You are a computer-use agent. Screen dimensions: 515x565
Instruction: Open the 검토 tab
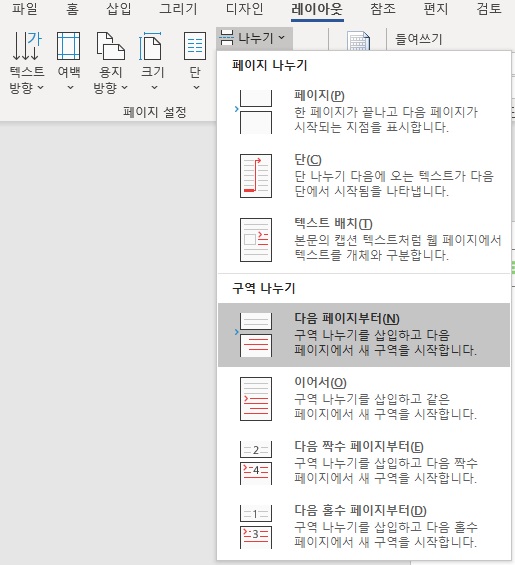point(489,9)
